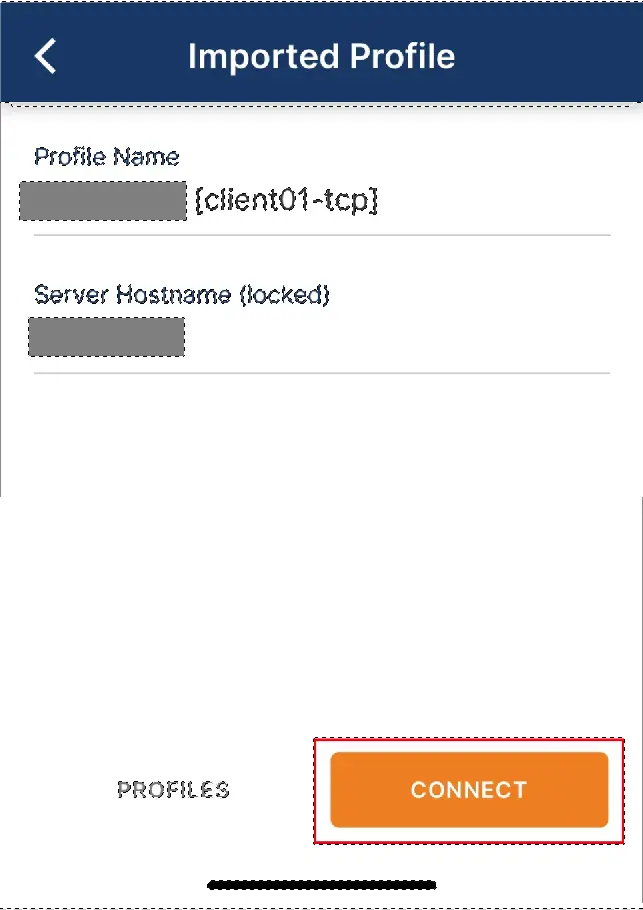Click the [client01-tcp] profile name text

[x=287, y=201]
